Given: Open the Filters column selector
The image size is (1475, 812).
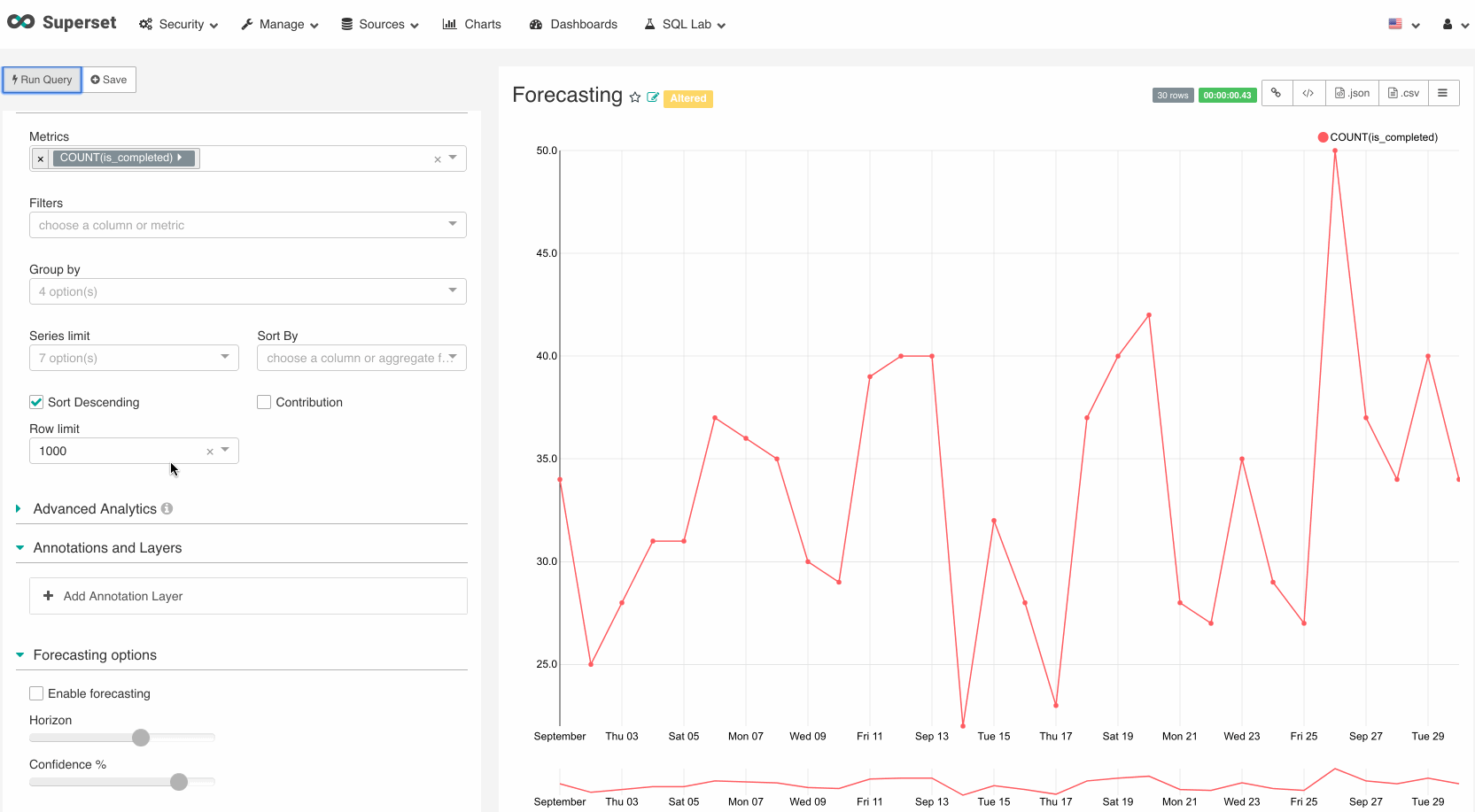Looking at the screenshot, I should tap(248, 225).
